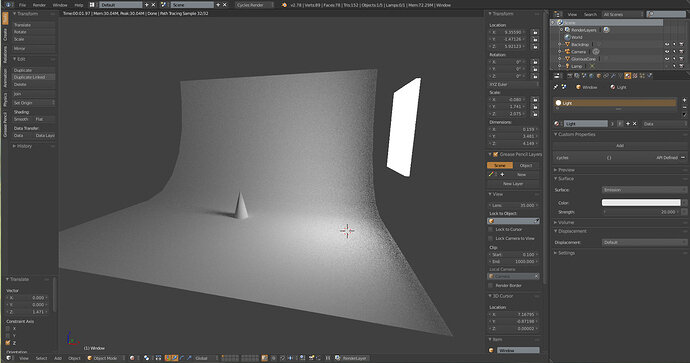The height and width of the screenshot is (363, 690).
Task: Hide the Backdrop object with eye icon
Action: pos(667,44)
